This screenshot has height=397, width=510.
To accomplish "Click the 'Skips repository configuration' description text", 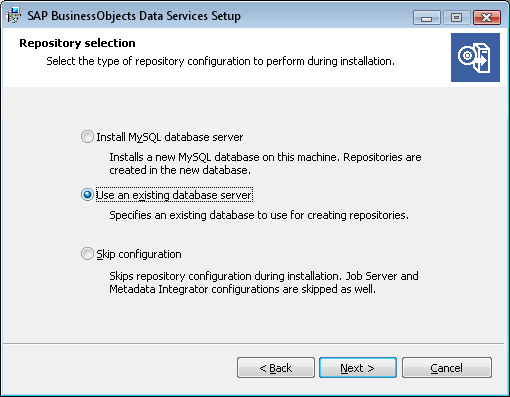I will coord(264,282).
